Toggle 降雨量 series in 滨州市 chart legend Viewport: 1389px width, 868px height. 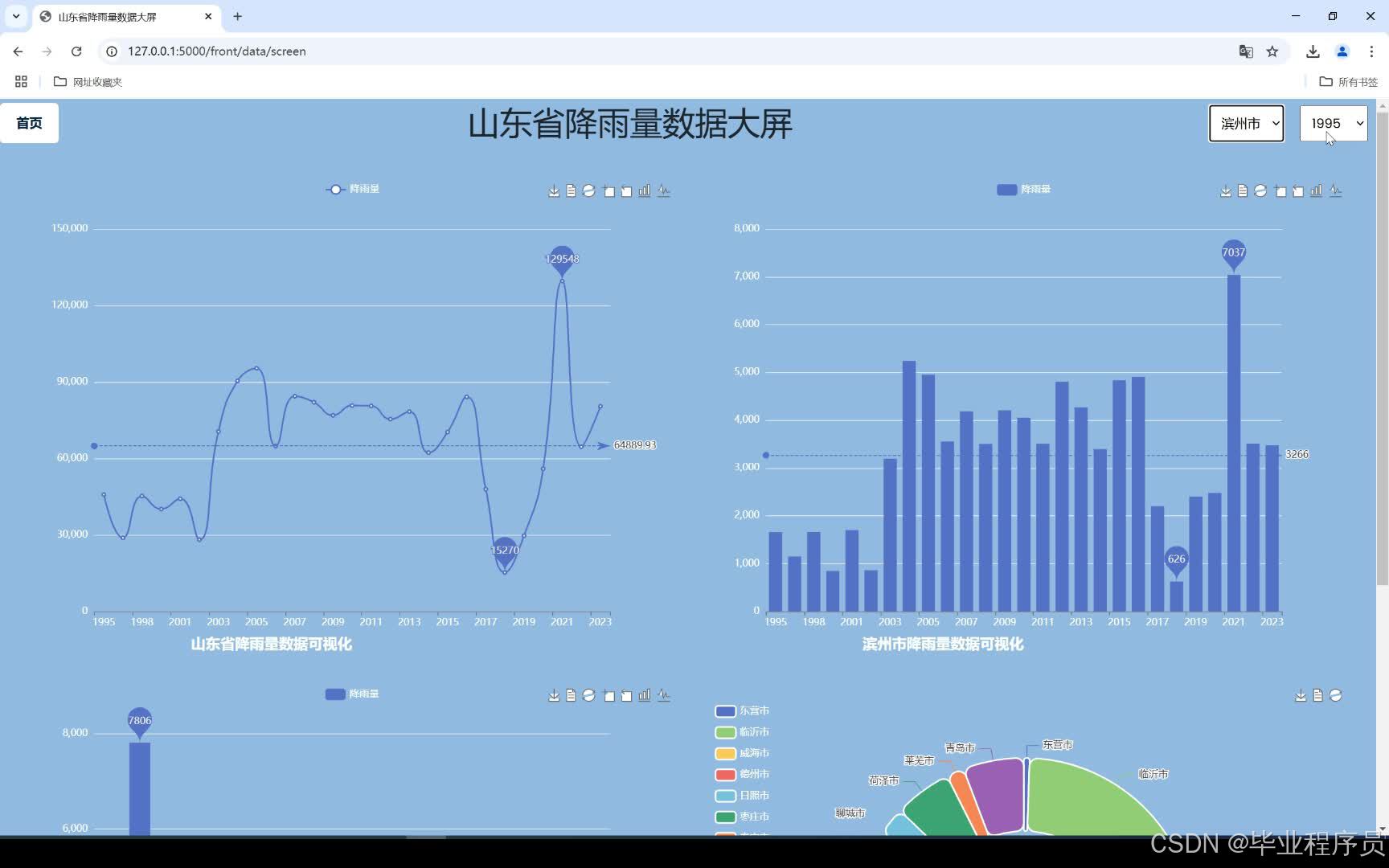click(1023, 189)
